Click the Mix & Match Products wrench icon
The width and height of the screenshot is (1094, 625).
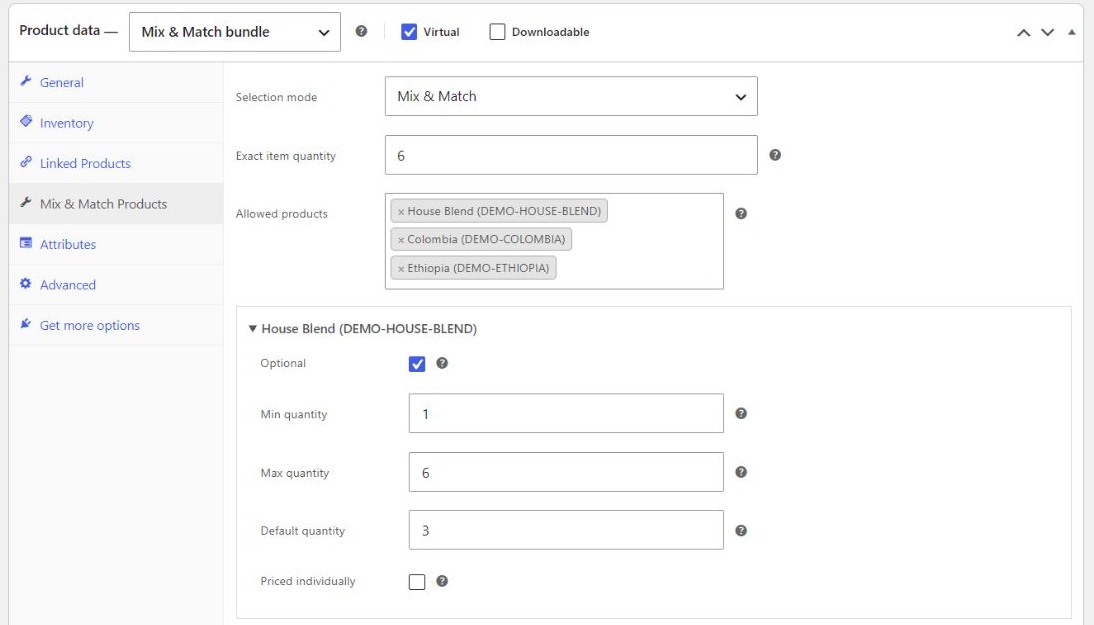26,202
